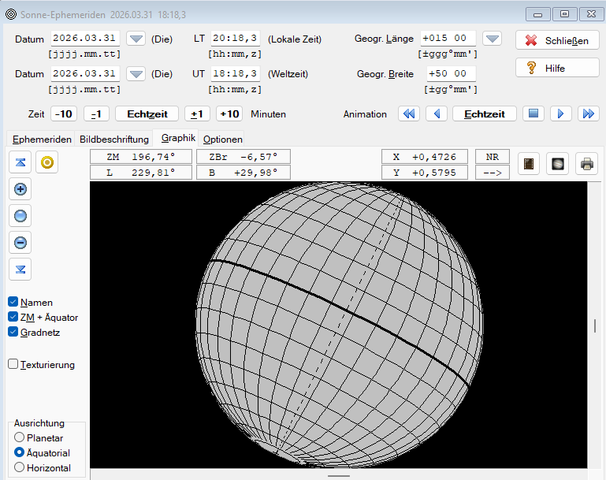Enable the Texturierung checkbox

pos(13,365)
